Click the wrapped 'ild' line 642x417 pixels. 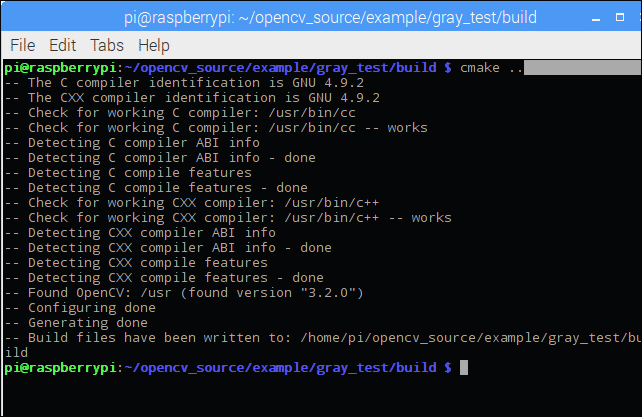16,352
